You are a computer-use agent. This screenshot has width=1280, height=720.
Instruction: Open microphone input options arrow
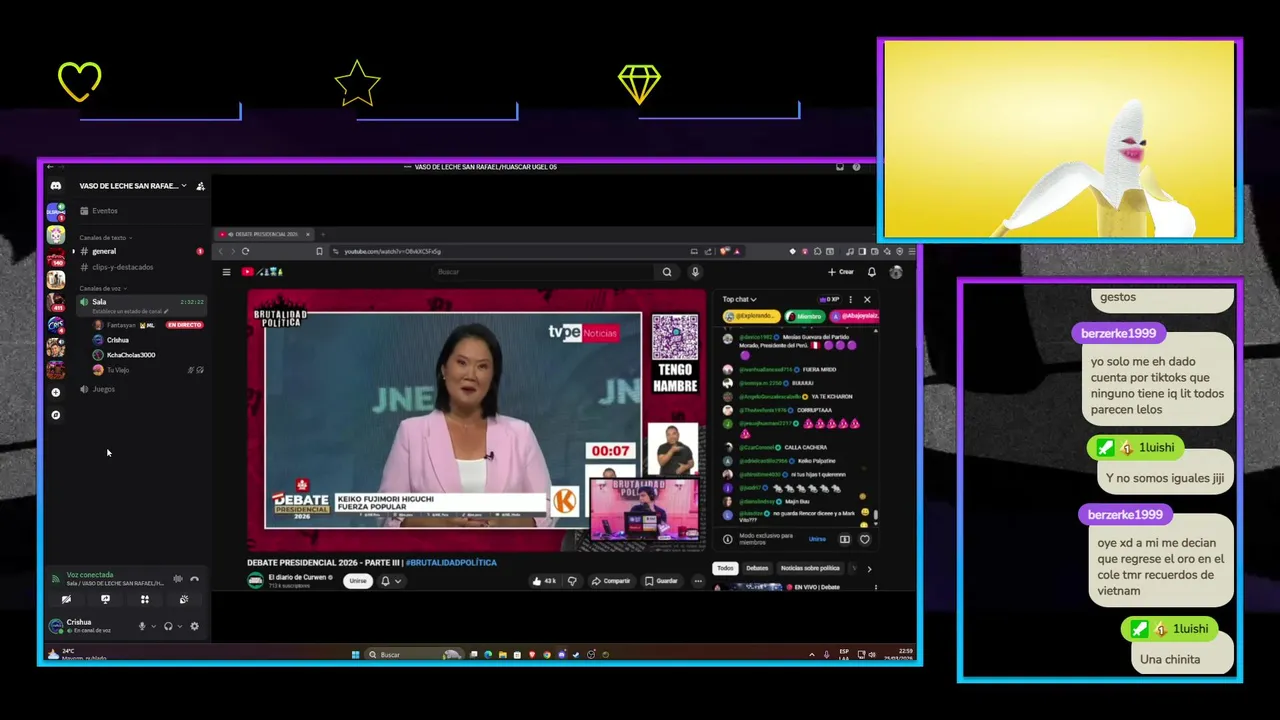[153, 627]
